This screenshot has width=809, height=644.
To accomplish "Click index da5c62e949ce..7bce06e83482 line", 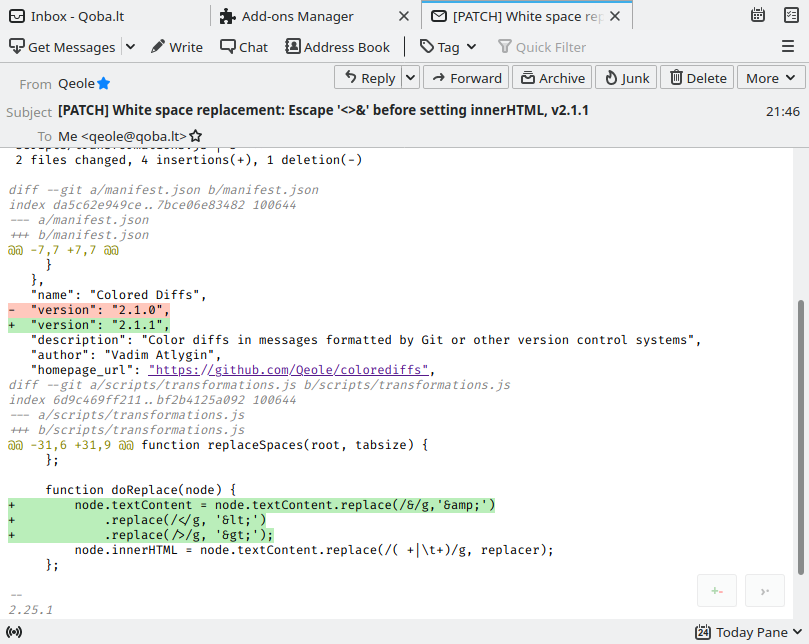I will 152,205.
